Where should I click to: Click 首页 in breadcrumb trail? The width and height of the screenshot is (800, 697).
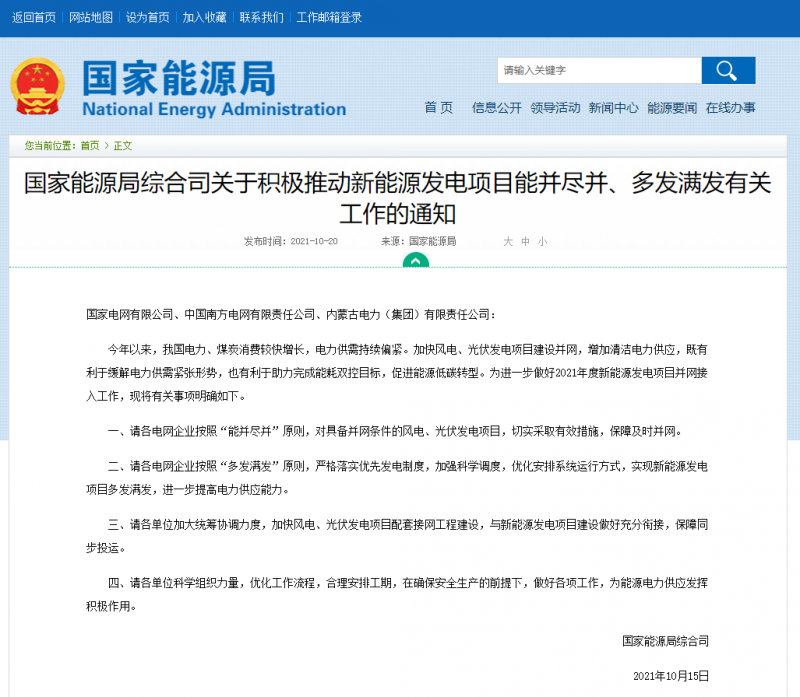point(90,146)
